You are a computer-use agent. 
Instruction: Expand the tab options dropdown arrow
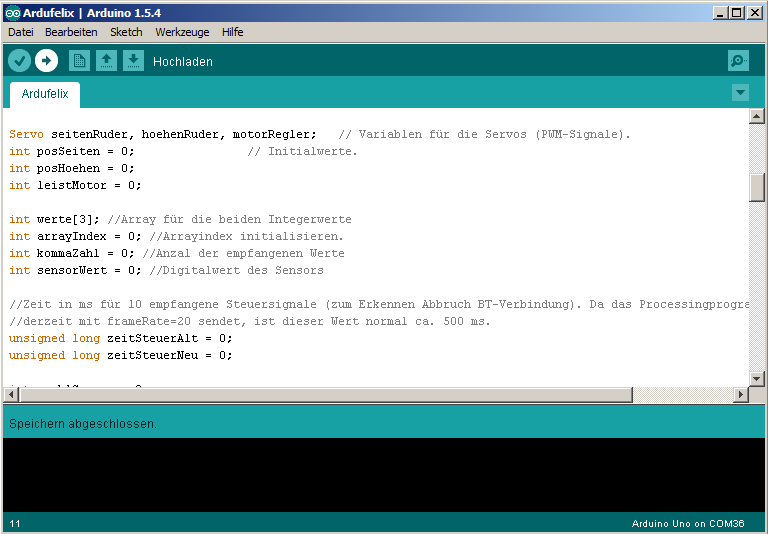(740, 93)
